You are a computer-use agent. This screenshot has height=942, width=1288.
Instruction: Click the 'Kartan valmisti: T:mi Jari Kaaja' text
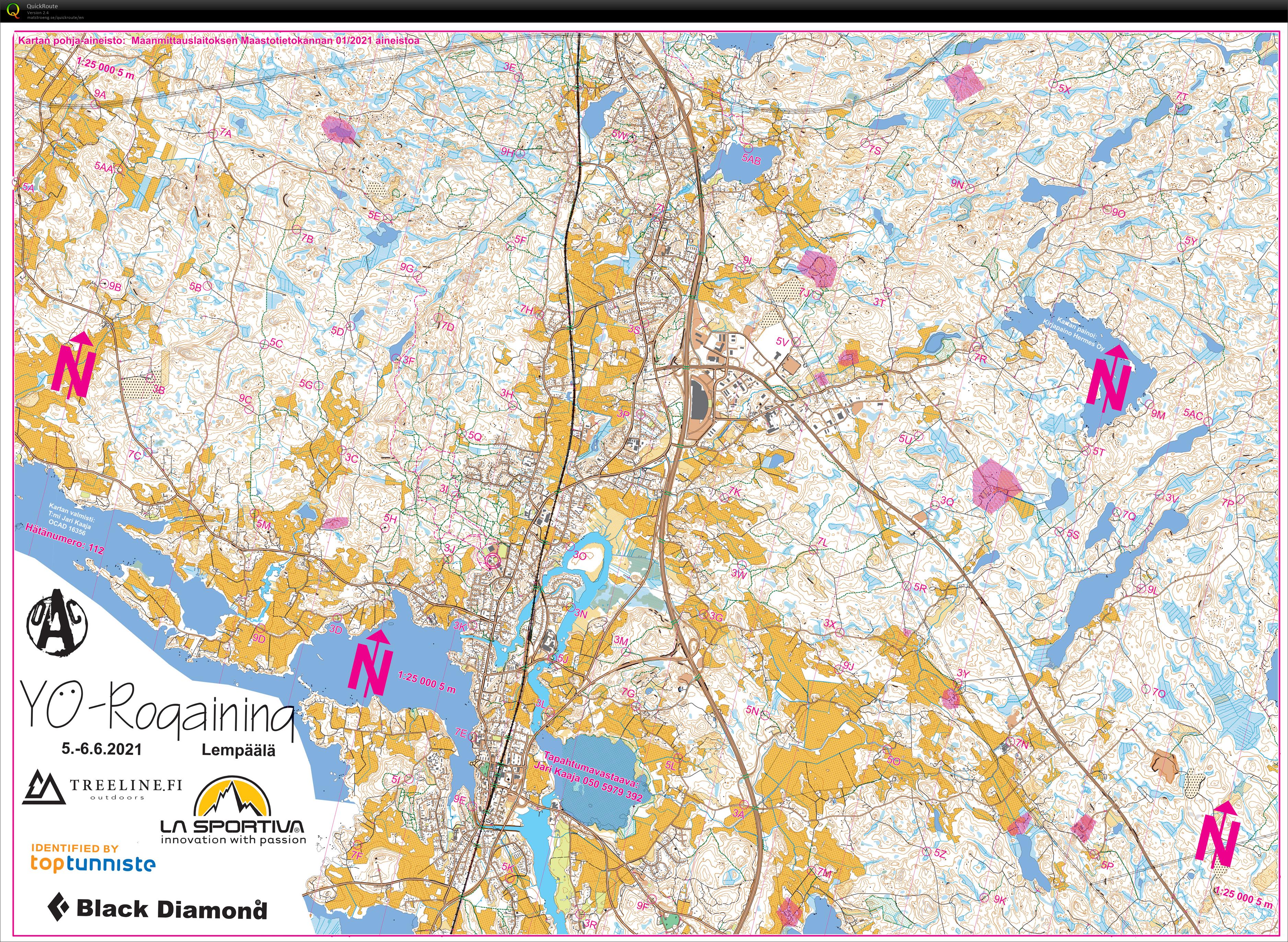[x=70, y=519]
